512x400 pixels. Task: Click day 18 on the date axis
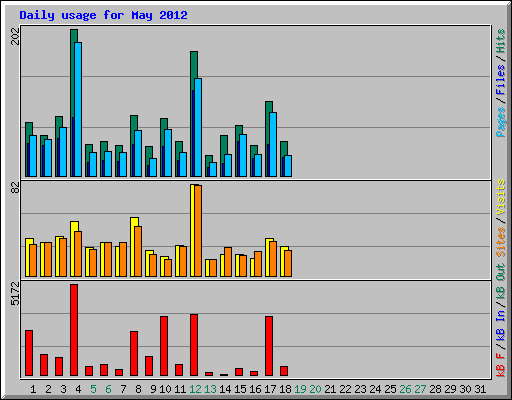pos(285,389)
